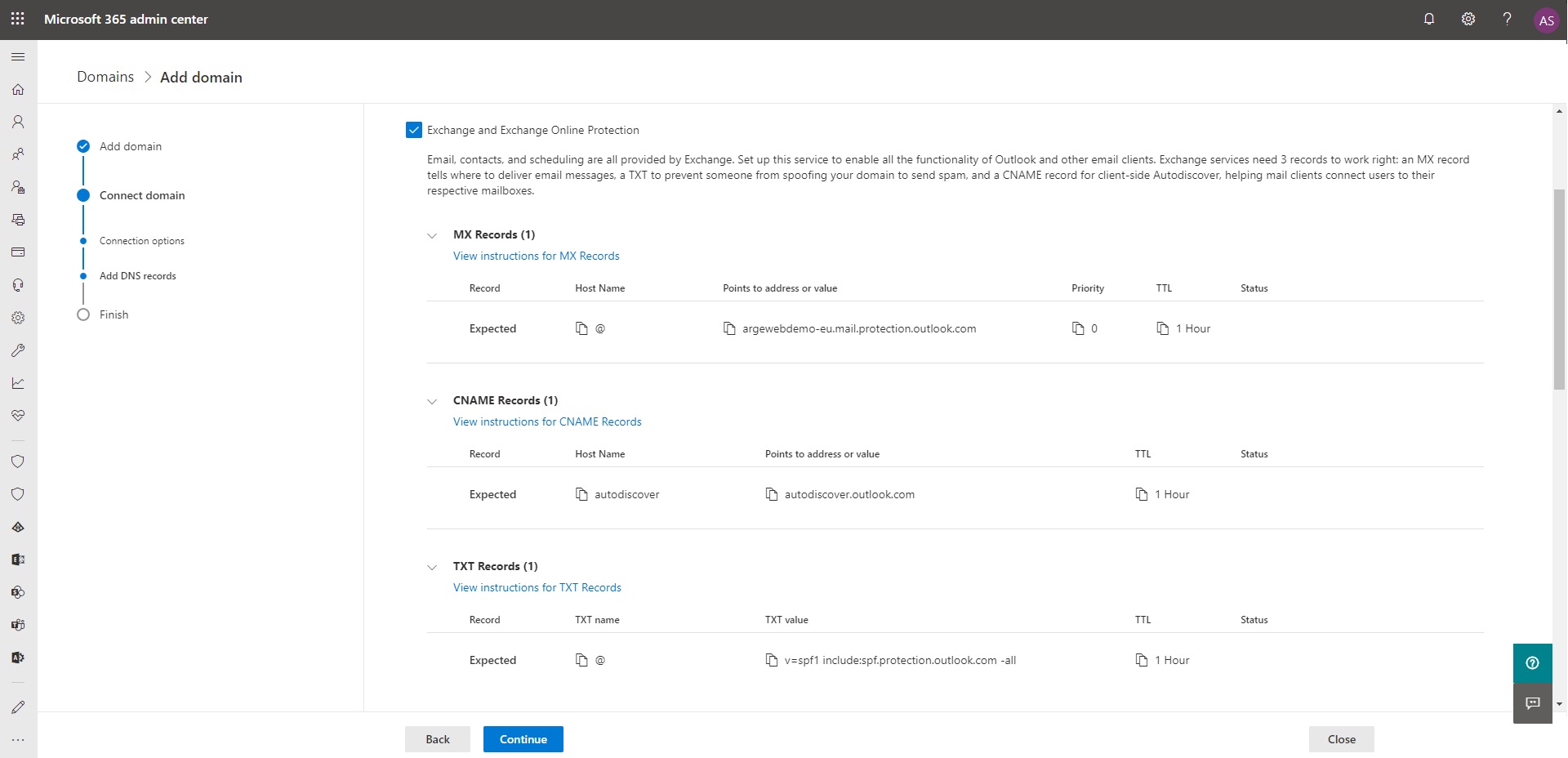The width and height of the screenshot is (1568, 758).
Task: Click the Back button
Action: tap(438, 739)
